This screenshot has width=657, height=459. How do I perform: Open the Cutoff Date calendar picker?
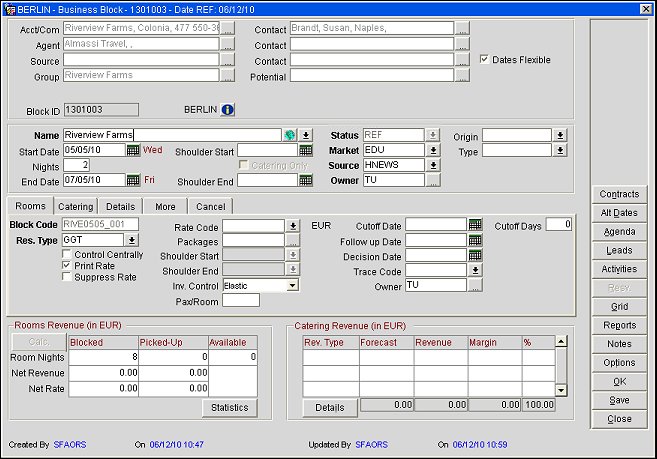click(475, 226)
